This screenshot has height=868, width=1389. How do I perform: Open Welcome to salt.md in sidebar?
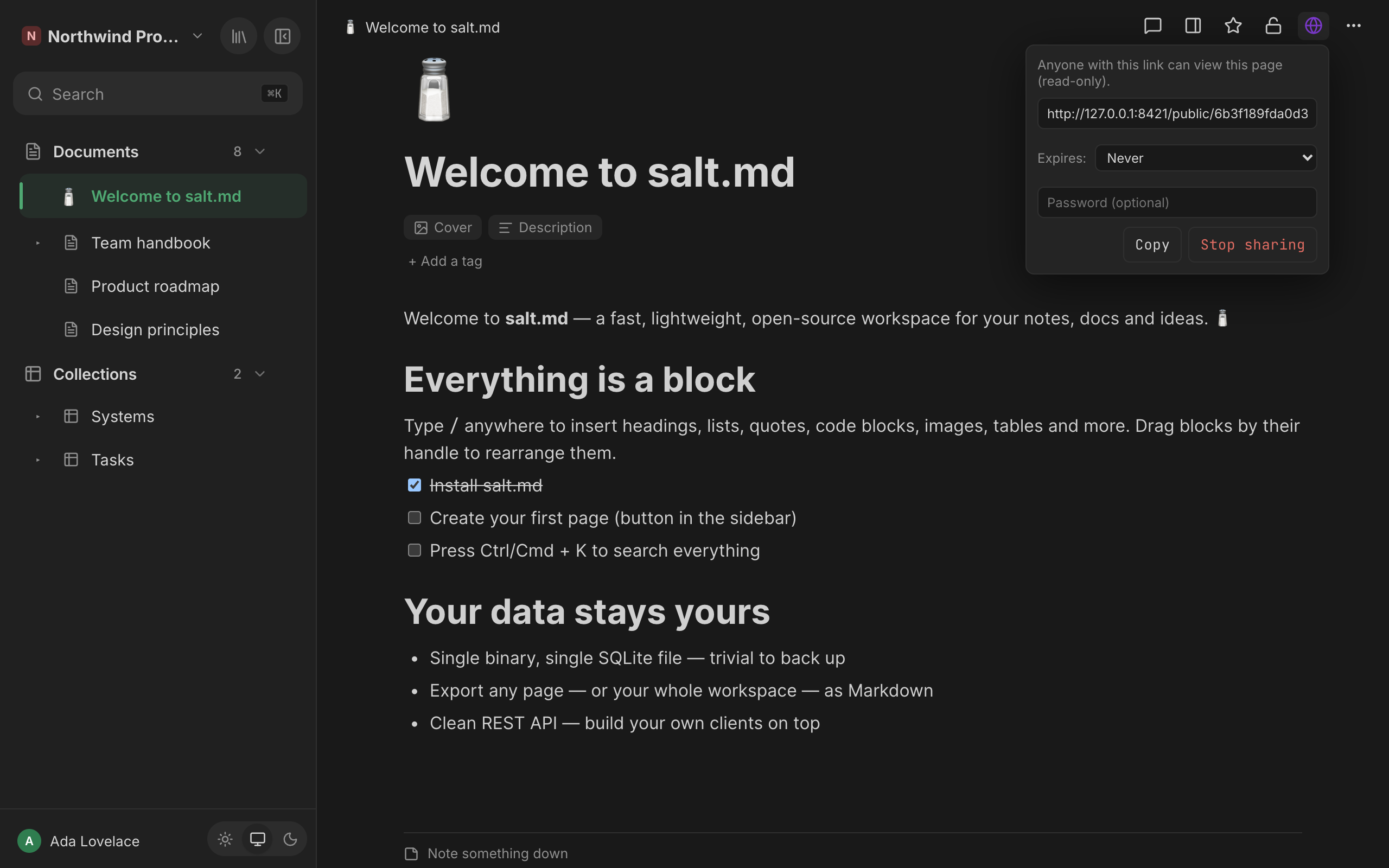pyautogui.click(x=163, y=196)
